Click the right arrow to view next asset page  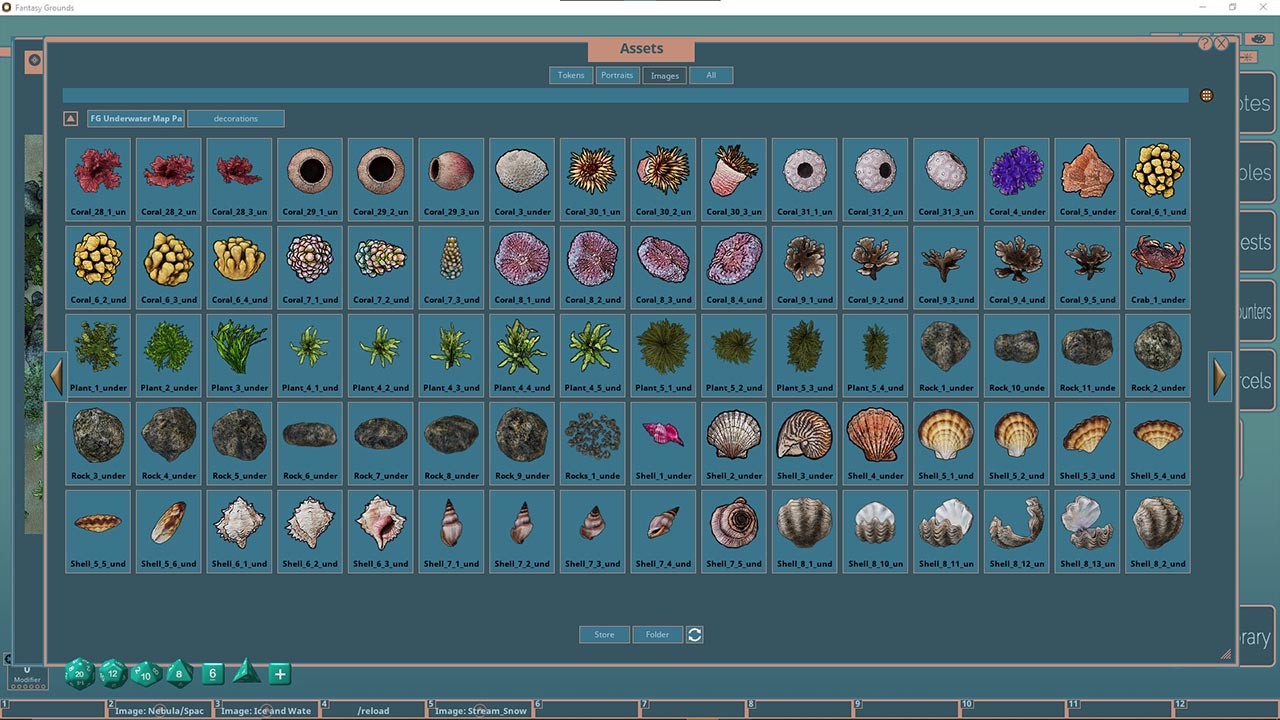pyautogui.click(x=1219, y=376)
